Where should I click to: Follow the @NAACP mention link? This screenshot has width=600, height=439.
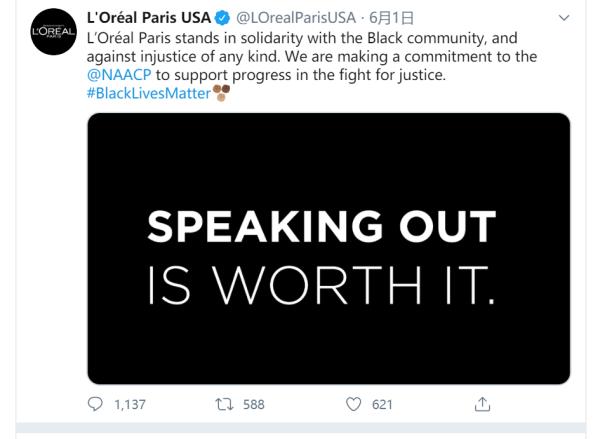[x=119, y=75]
